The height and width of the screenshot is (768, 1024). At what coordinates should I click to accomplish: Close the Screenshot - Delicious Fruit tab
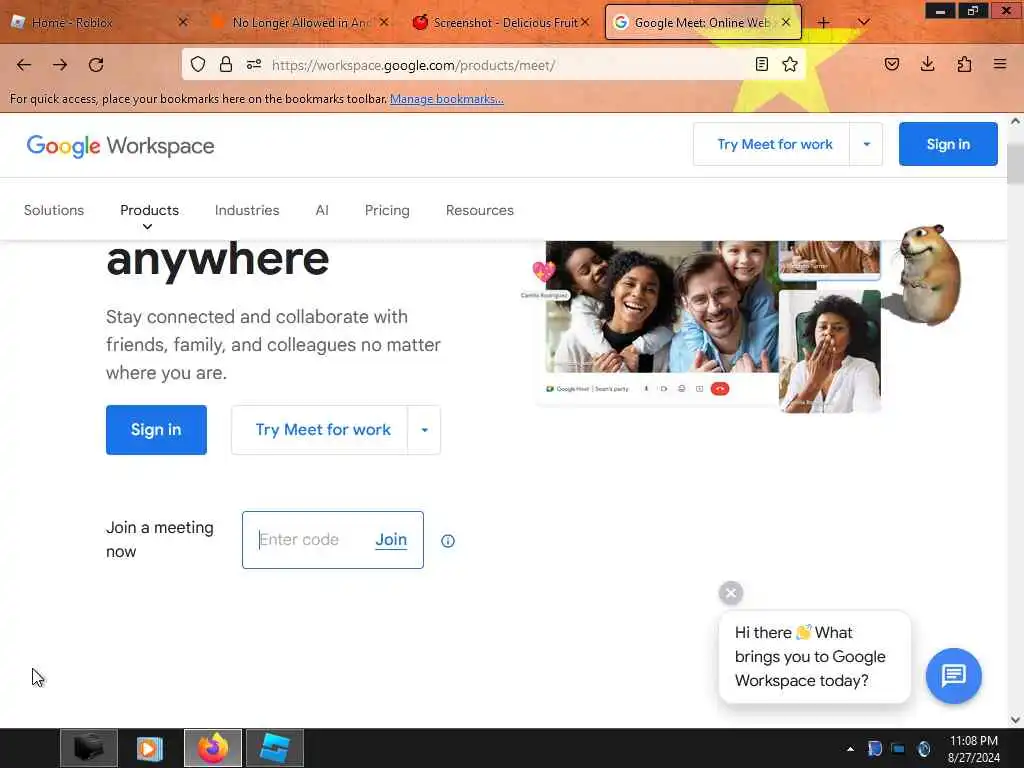click(585, 22)
